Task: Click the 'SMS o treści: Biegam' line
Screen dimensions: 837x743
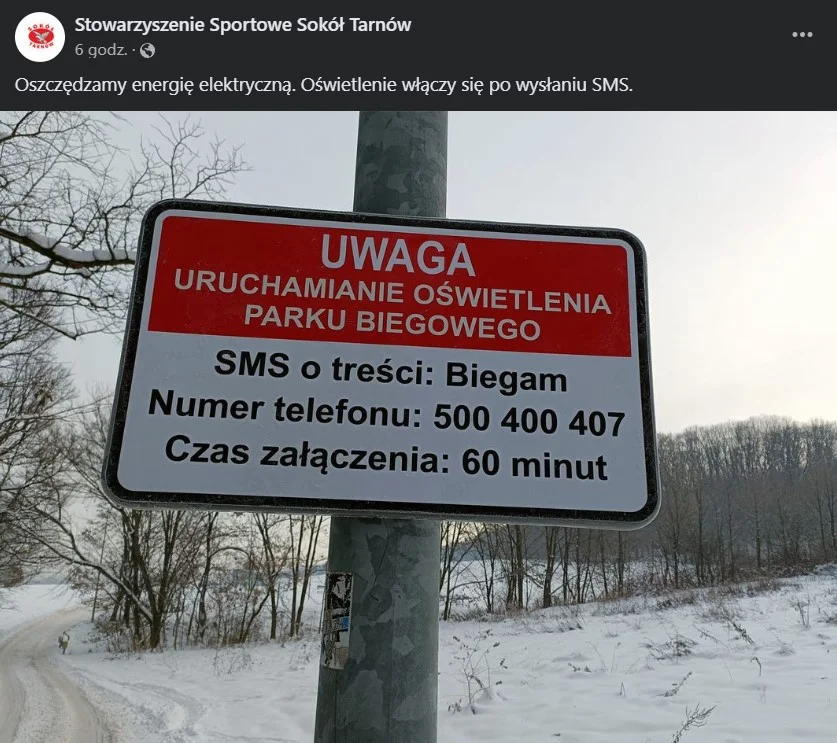Action: 391,372
